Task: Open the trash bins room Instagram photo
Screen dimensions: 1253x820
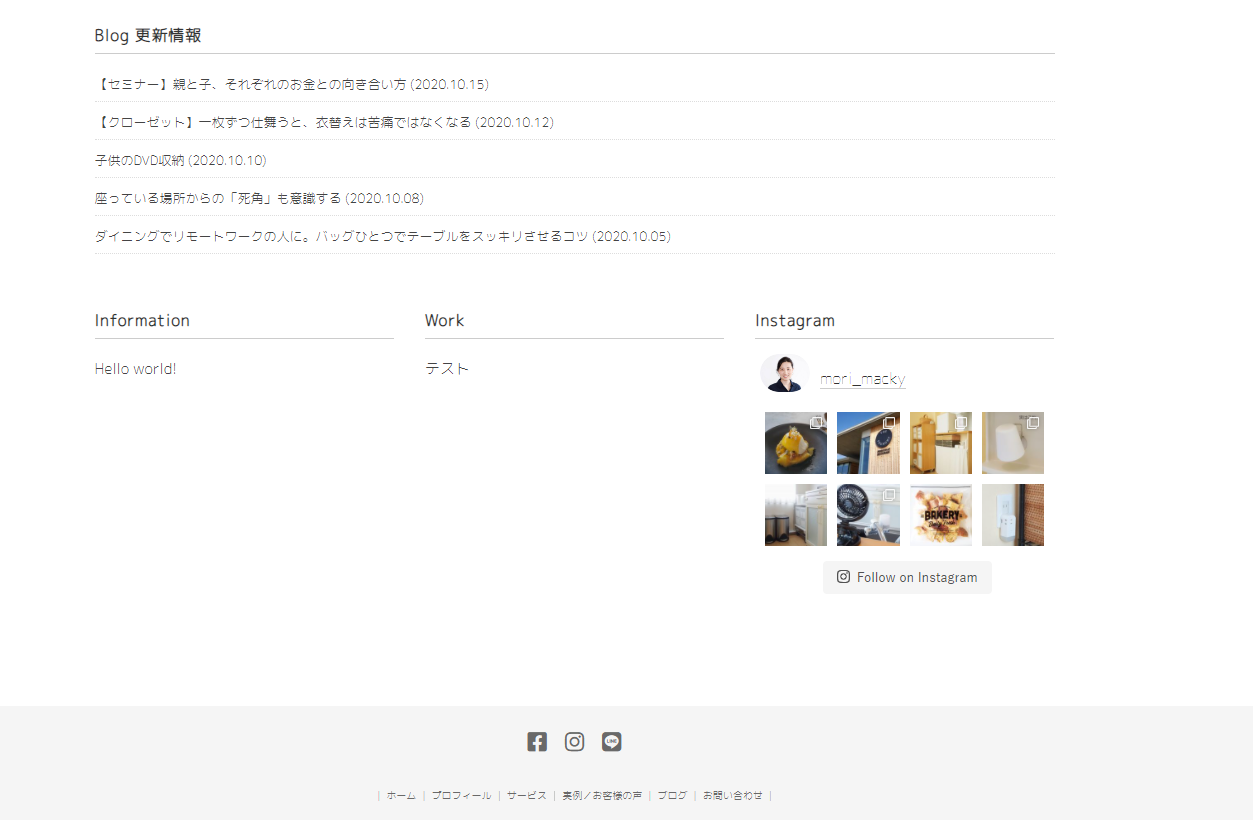Action: (796, 515)
